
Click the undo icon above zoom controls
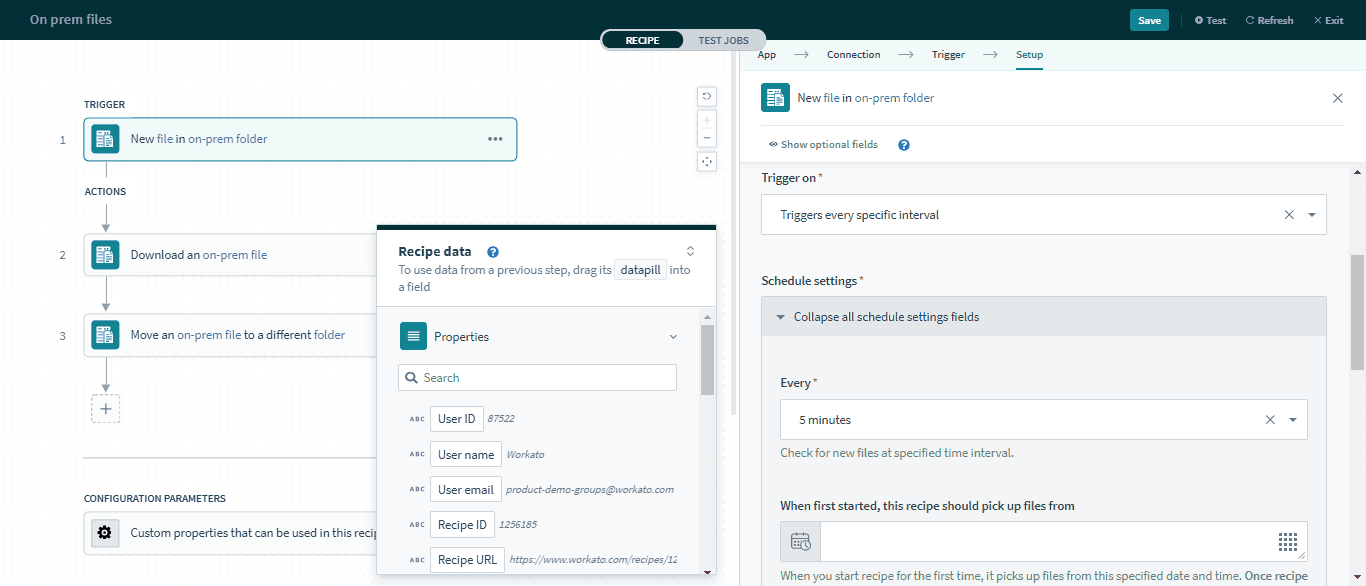point(707,96)
